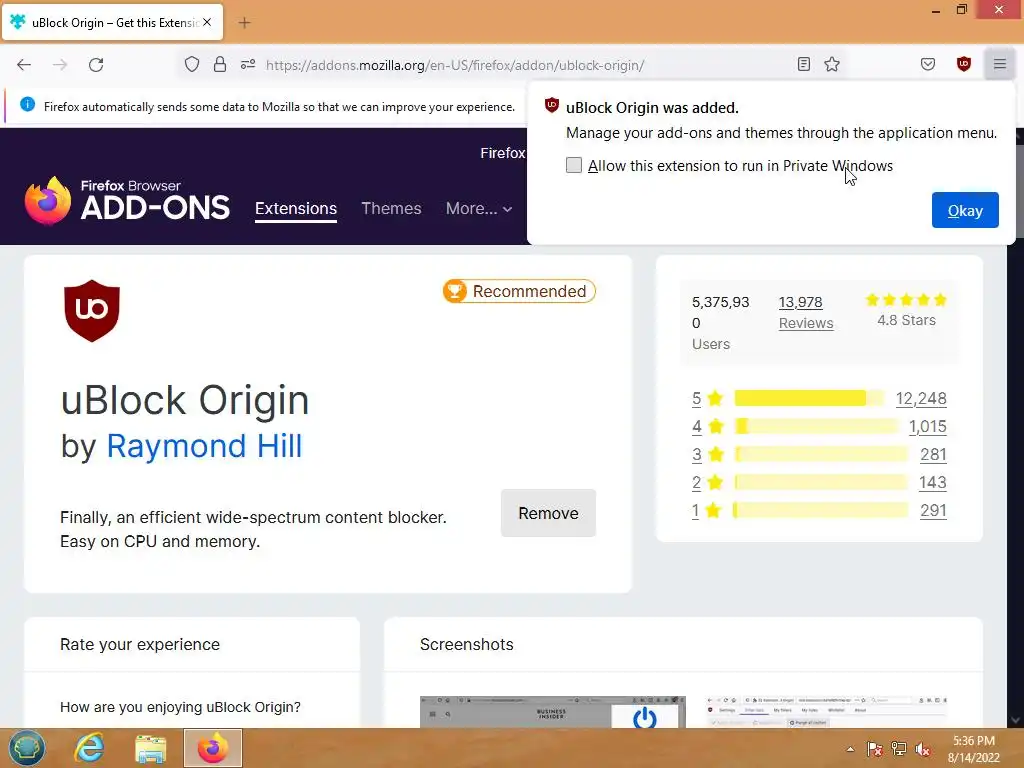
Task: Click the 281 three-star count
Action: tap(933, 455)
